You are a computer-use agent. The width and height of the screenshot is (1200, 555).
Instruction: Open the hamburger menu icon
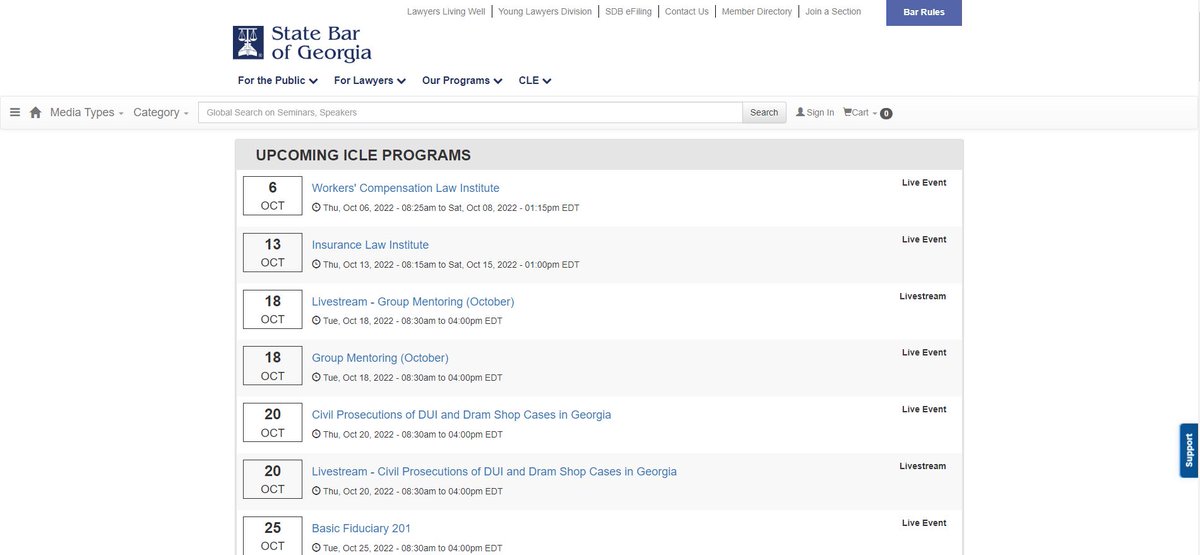click(x=15, y=112)
